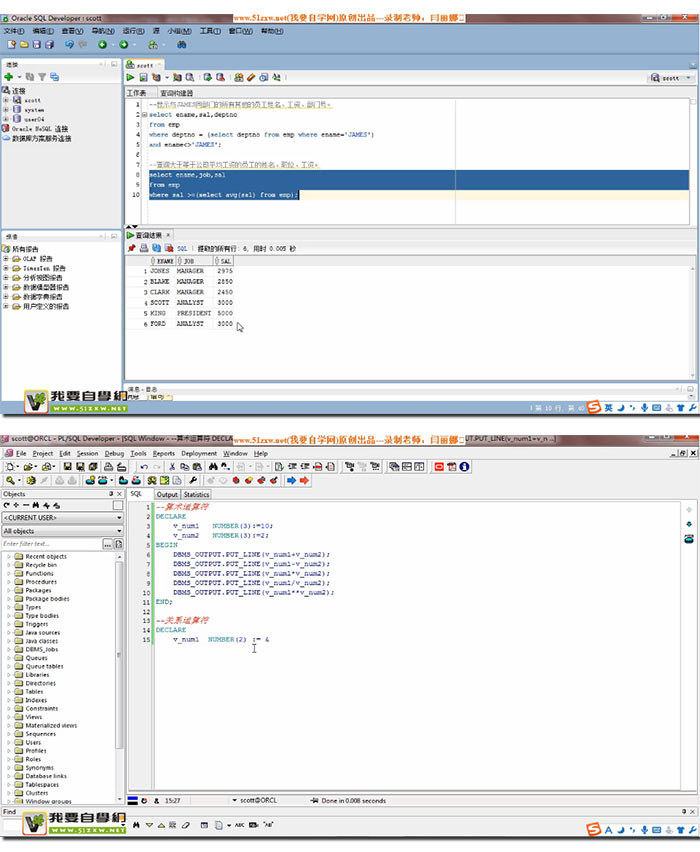Click the new file icon in SQL Developer toolbar
The height and width of the screenshot is (852, 700).
pyautogui.click(x=11, y=45)
